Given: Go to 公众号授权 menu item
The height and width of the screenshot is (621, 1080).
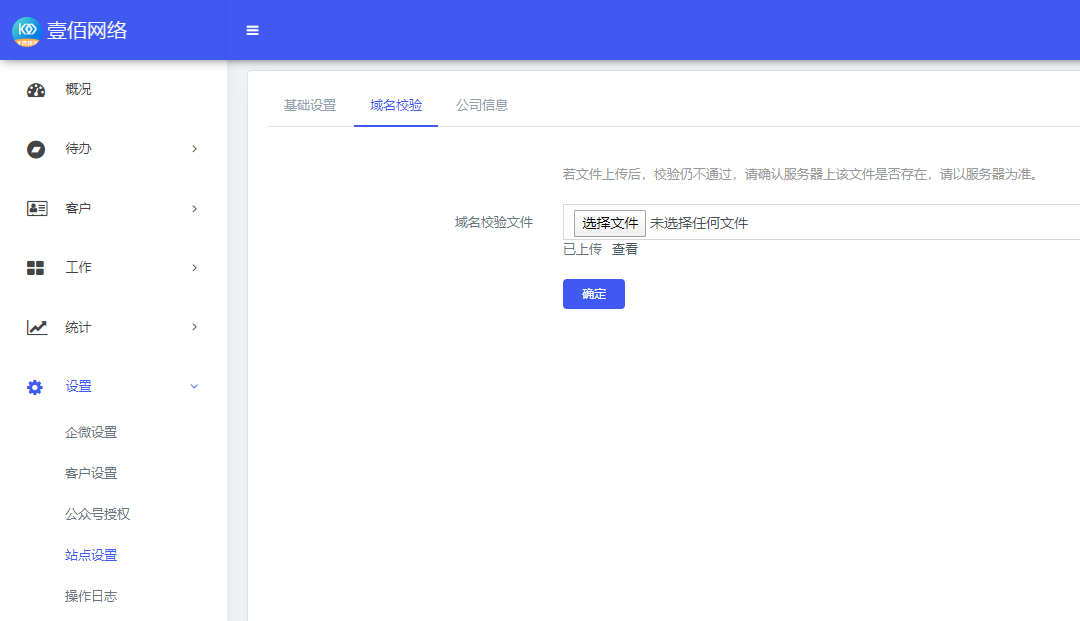Looking at the screenshot, I should [97, 514].
